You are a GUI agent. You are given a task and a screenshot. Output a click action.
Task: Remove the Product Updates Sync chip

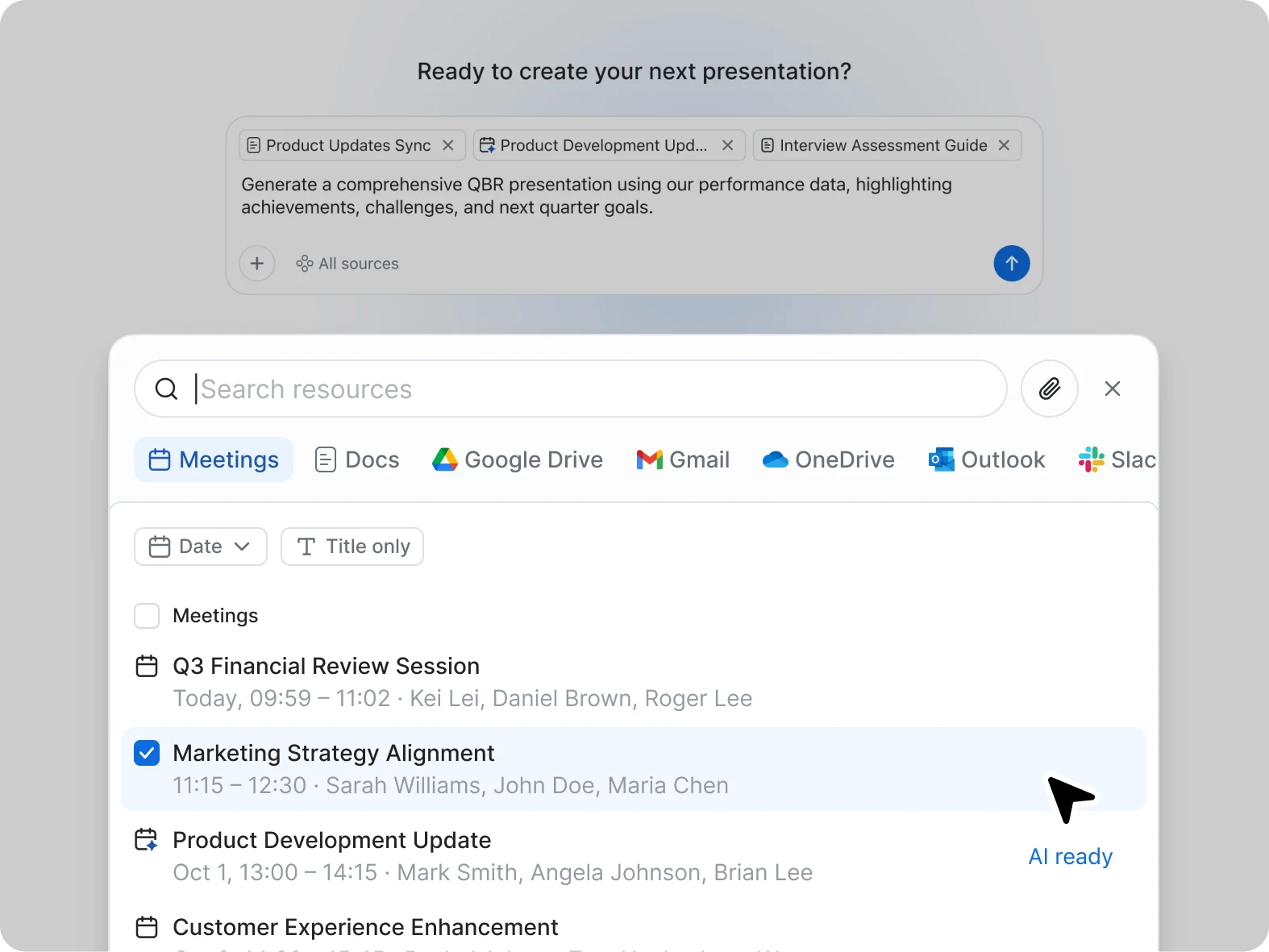[x=448, y=145]
